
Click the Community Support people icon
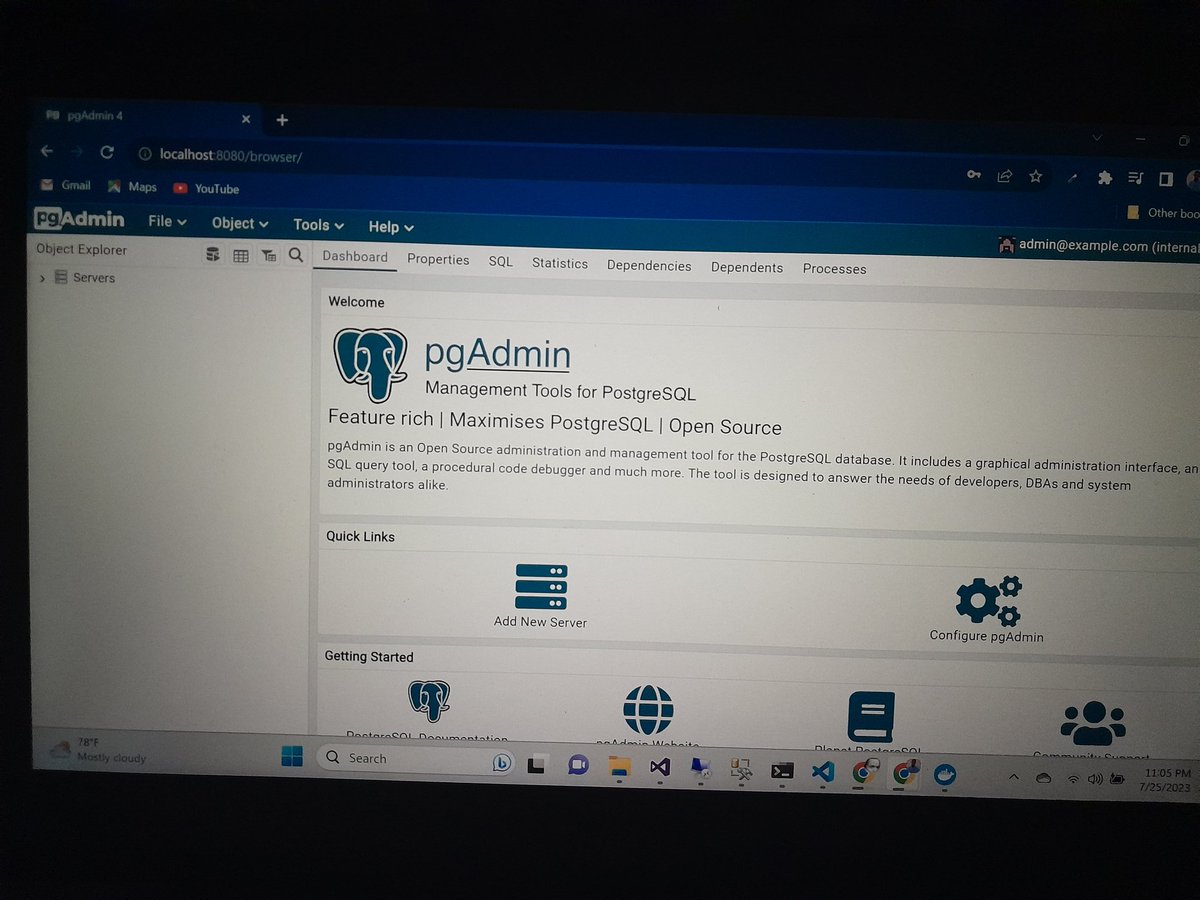coord(1093,723)
